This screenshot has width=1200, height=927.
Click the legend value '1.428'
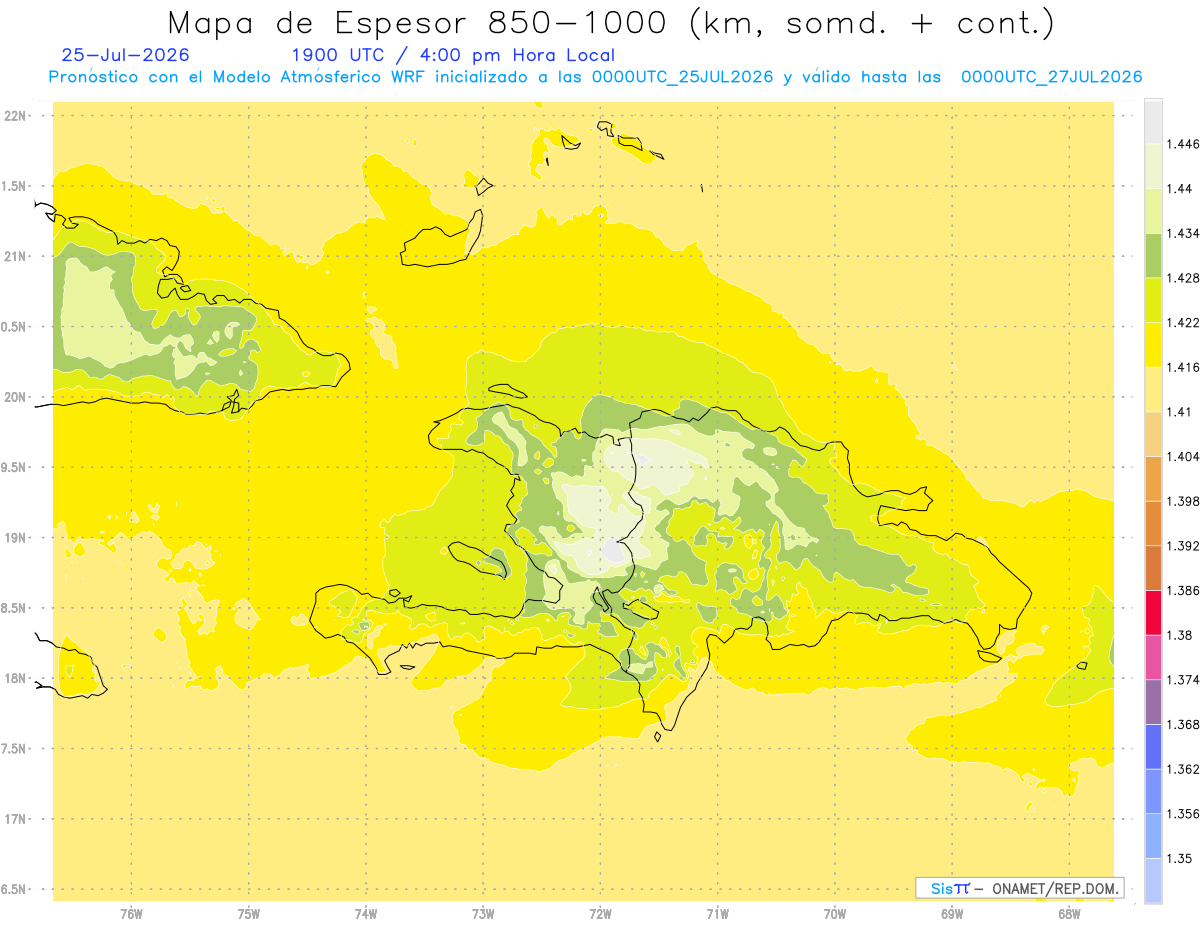[x=1183, y=278]
